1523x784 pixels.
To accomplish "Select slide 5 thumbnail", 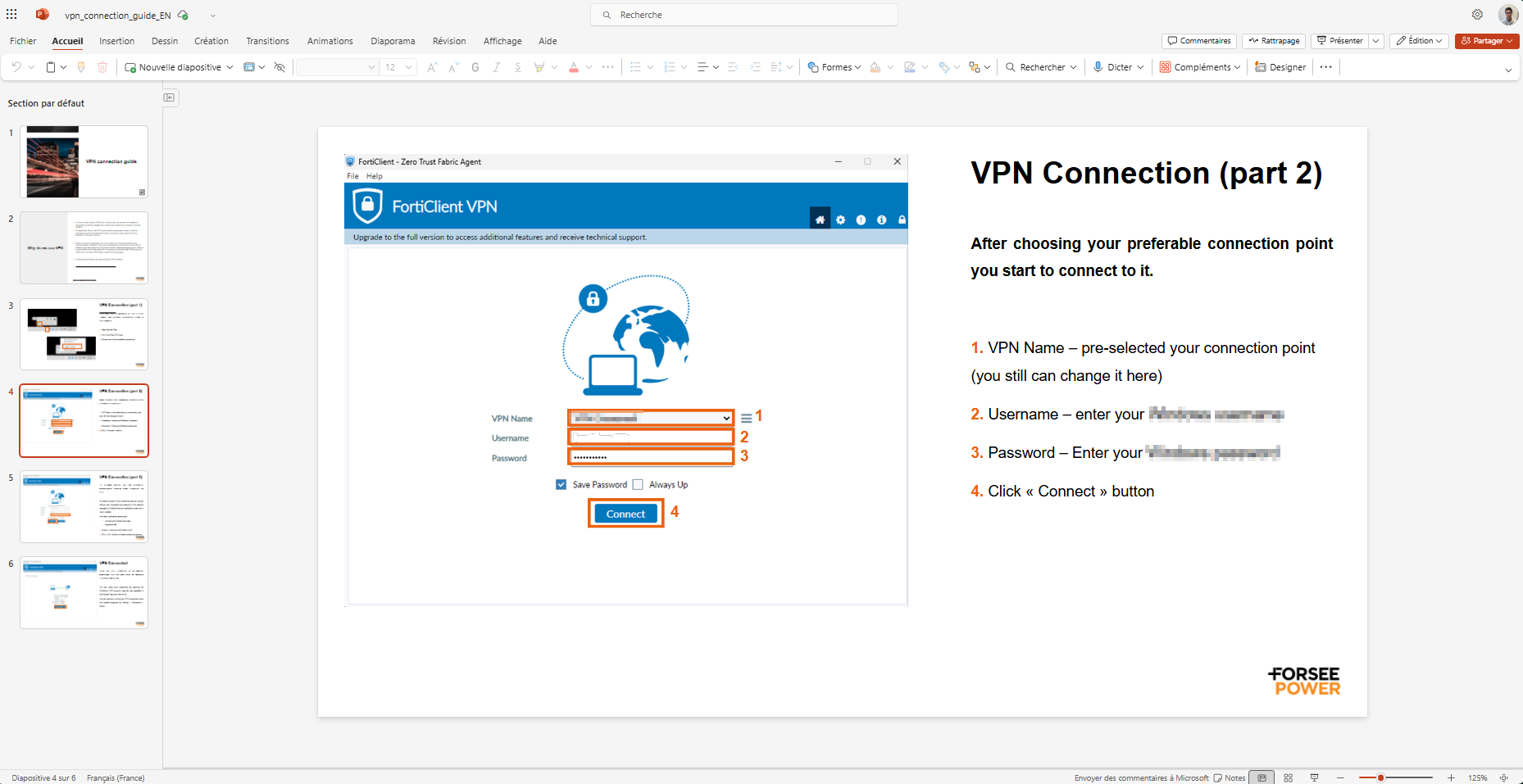I will tap(84, 506).
